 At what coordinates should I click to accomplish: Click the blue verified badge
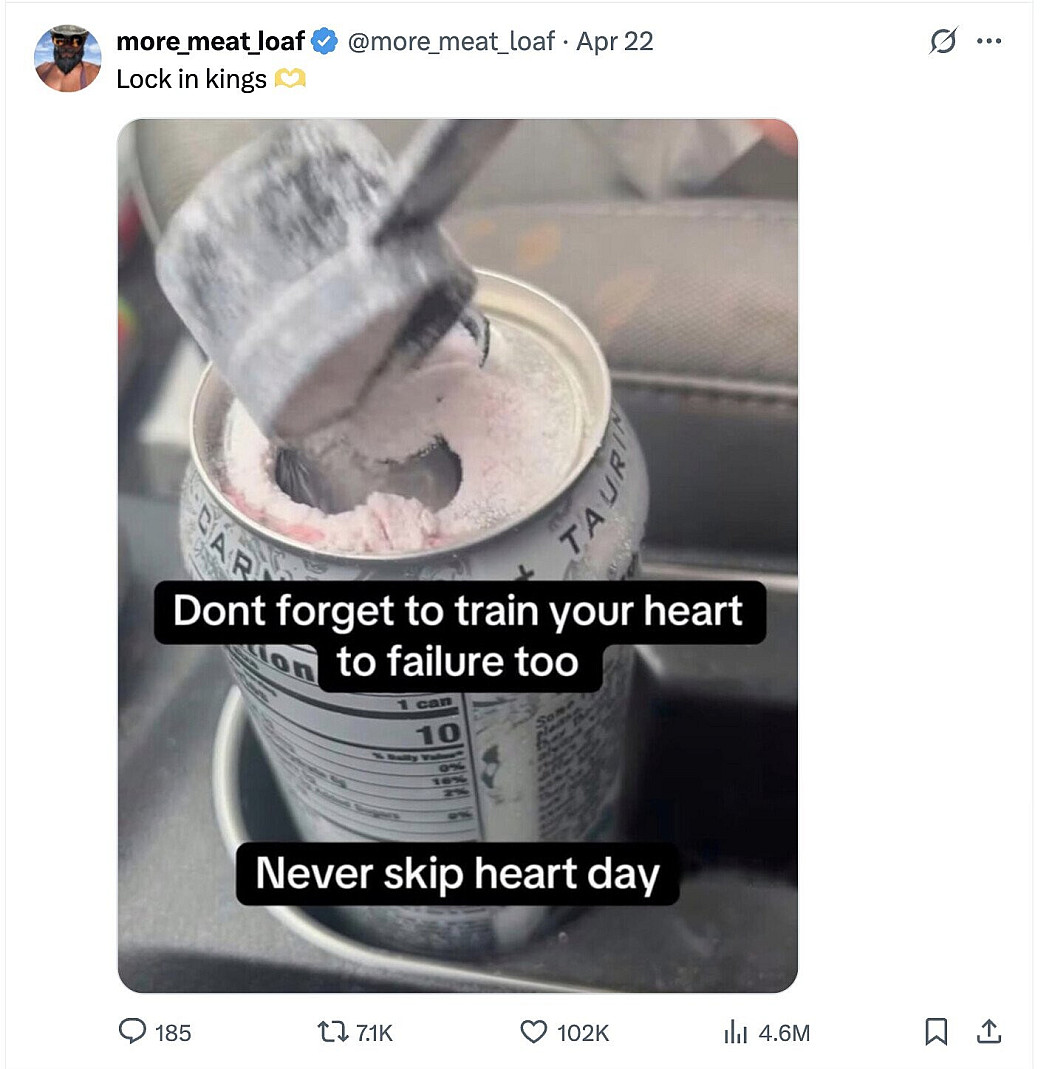[324, 42]
